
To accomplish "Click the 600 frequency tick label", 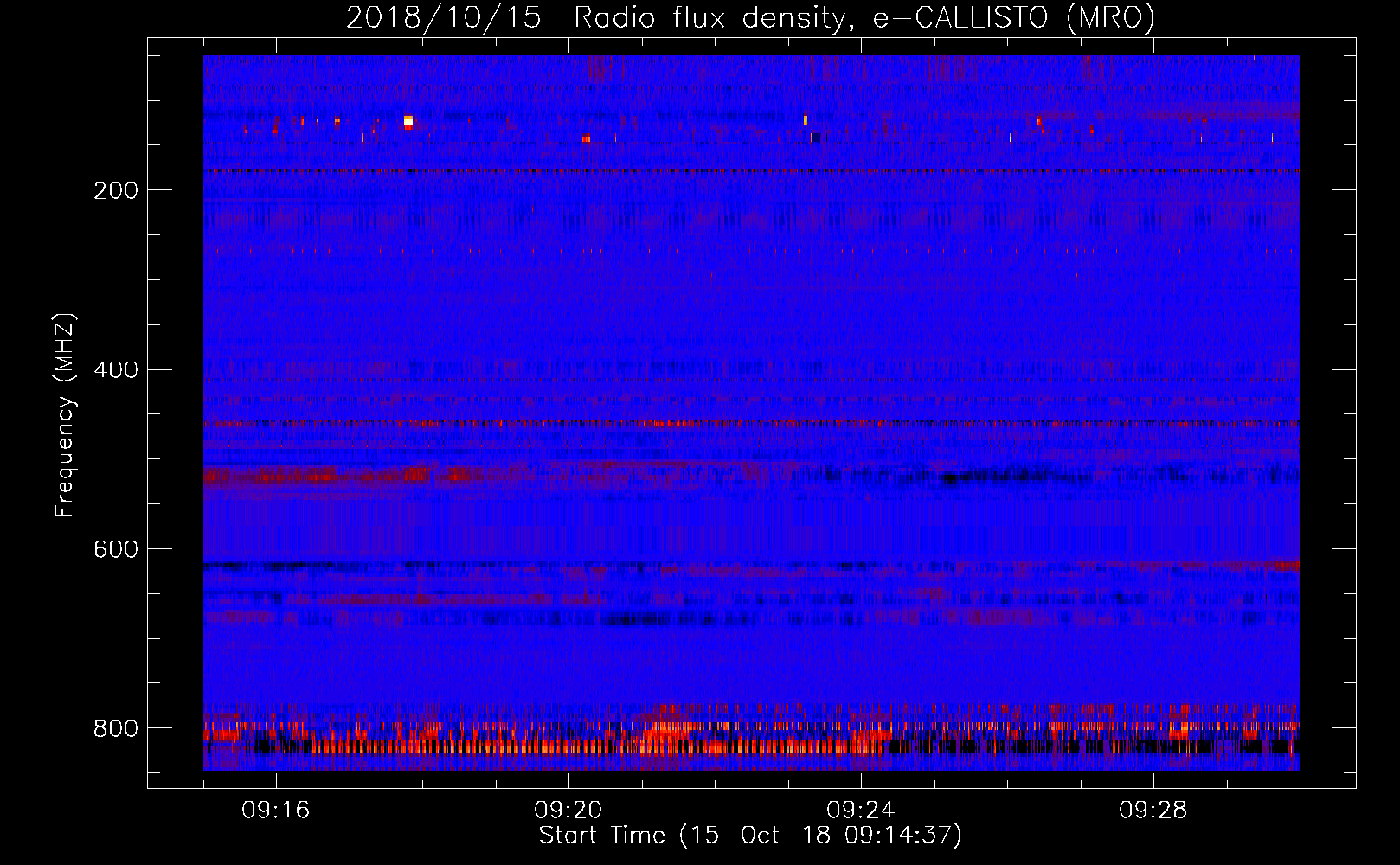I will click(x=116, y=549).
